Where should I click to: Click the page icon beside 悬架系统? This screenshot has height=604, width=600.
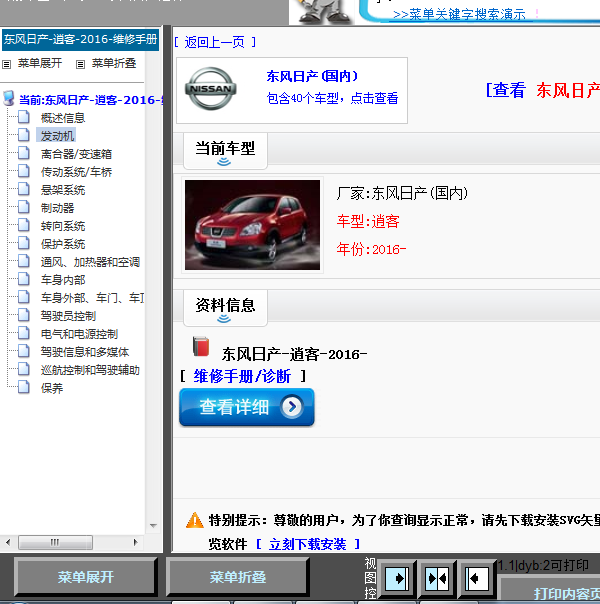point(23,190)
